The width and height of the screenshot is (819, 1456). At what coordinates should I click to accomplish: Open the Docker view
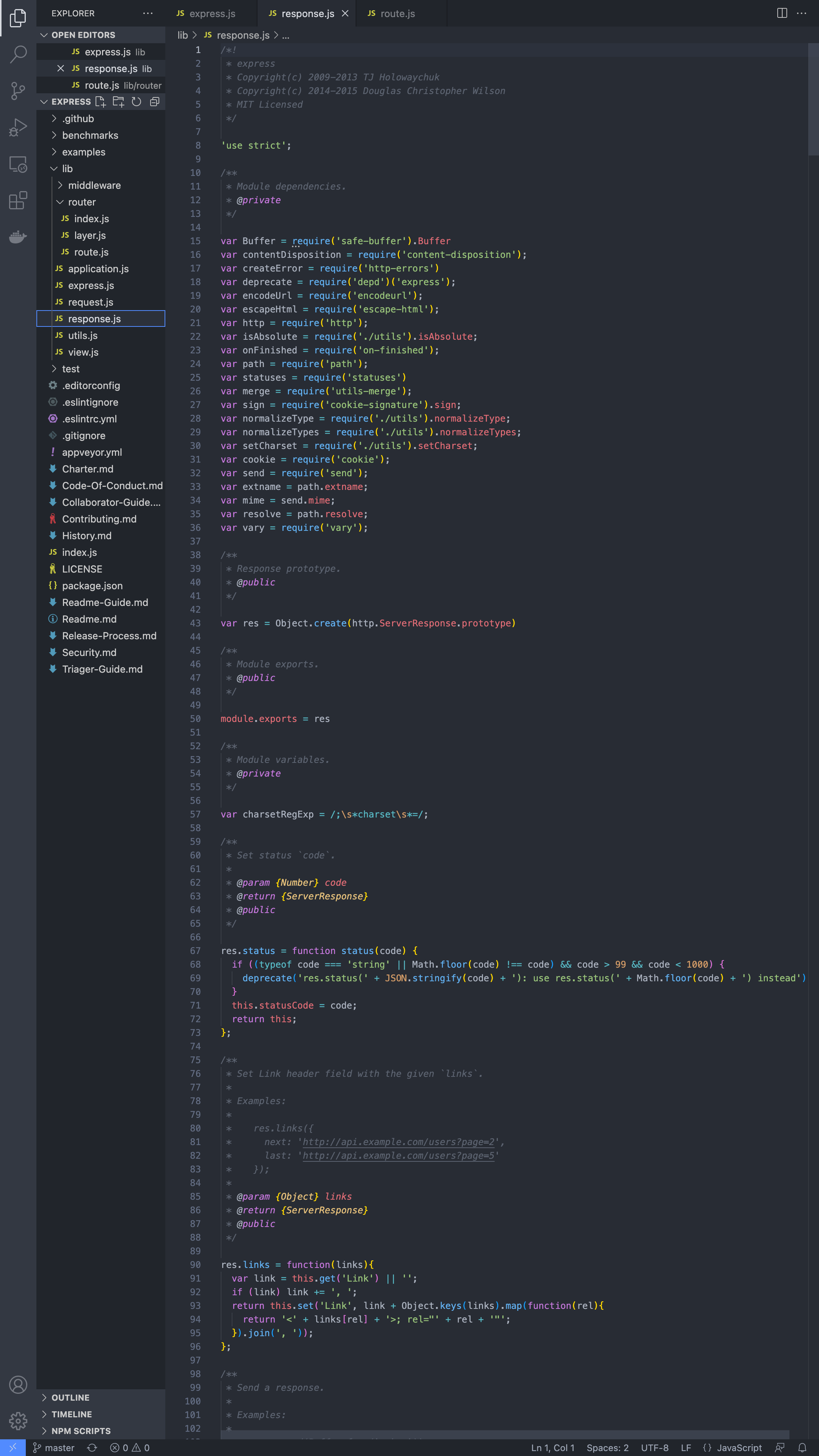pos(18,236)
